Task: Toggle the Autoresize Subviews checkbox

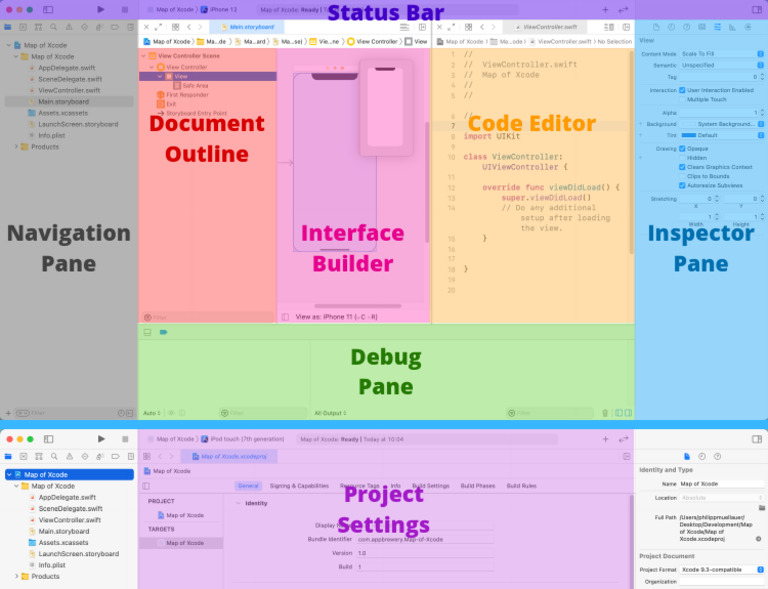Action: point(682,186)
